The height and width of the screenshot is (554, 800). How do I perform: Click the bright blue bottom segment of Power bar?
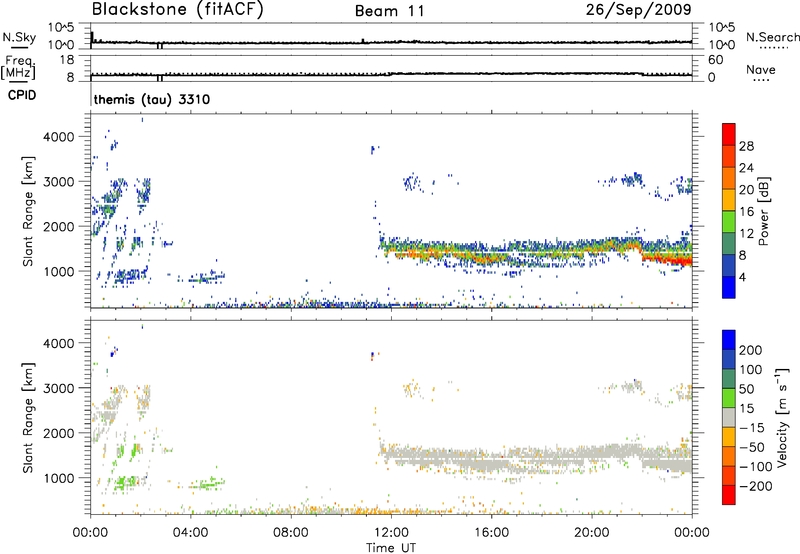(729, 287)
